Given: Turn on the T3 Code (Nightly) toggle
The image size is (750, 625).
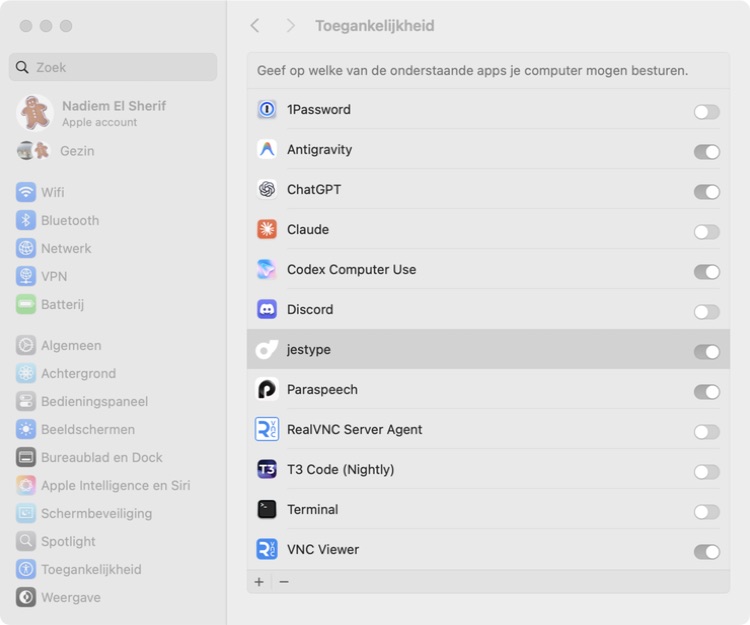Looking at the screenshot, I should (706, 472).
